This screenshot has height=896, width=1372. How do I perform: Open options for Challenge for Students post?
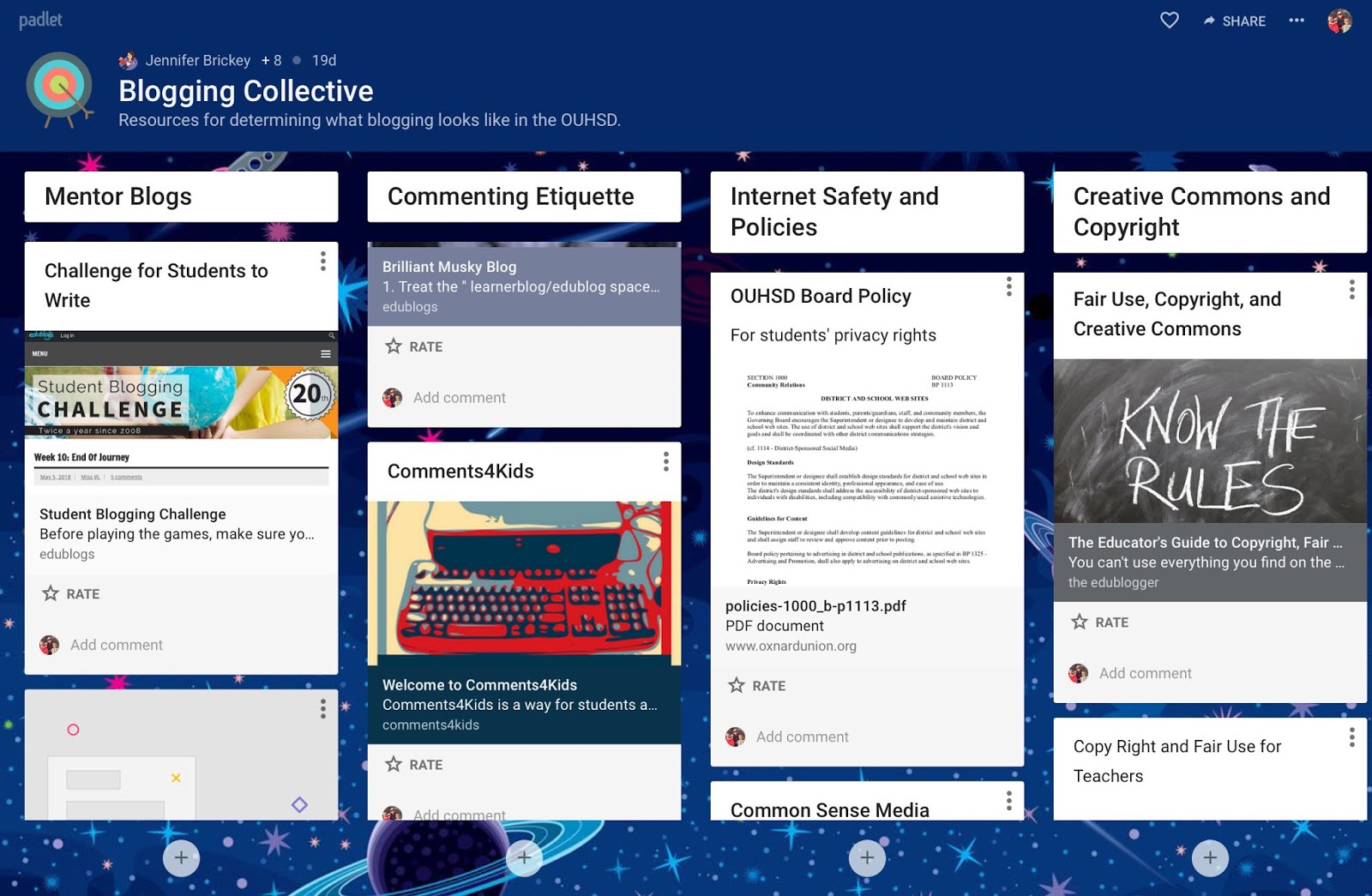pos(323,261)
